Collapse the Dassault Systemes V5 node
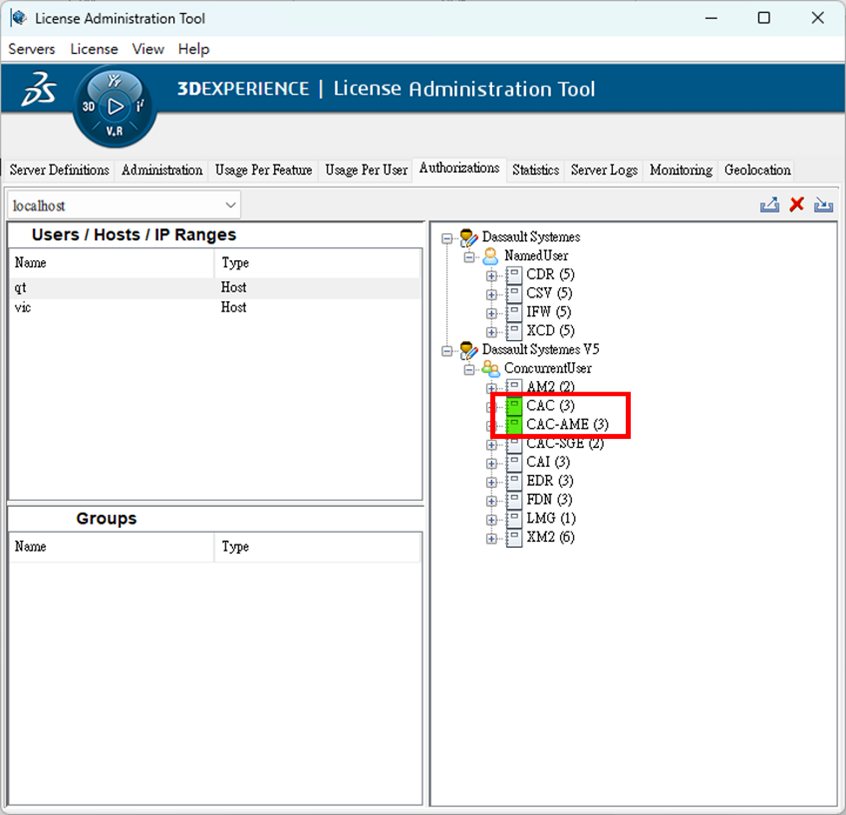Viewport: 846px width, 815px height. pos(447,351)
